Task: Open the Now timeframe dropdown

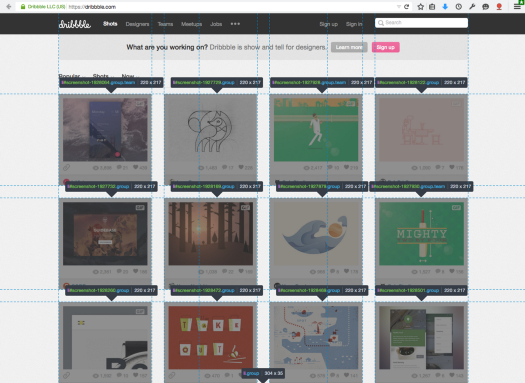Action: click(x=130, y=76)
